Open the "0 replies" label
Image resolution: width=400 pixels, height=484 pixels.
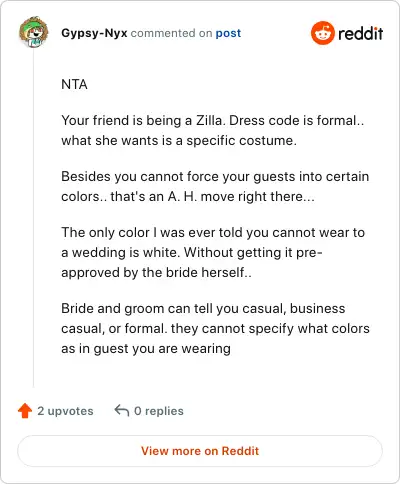tap(159, 411)
